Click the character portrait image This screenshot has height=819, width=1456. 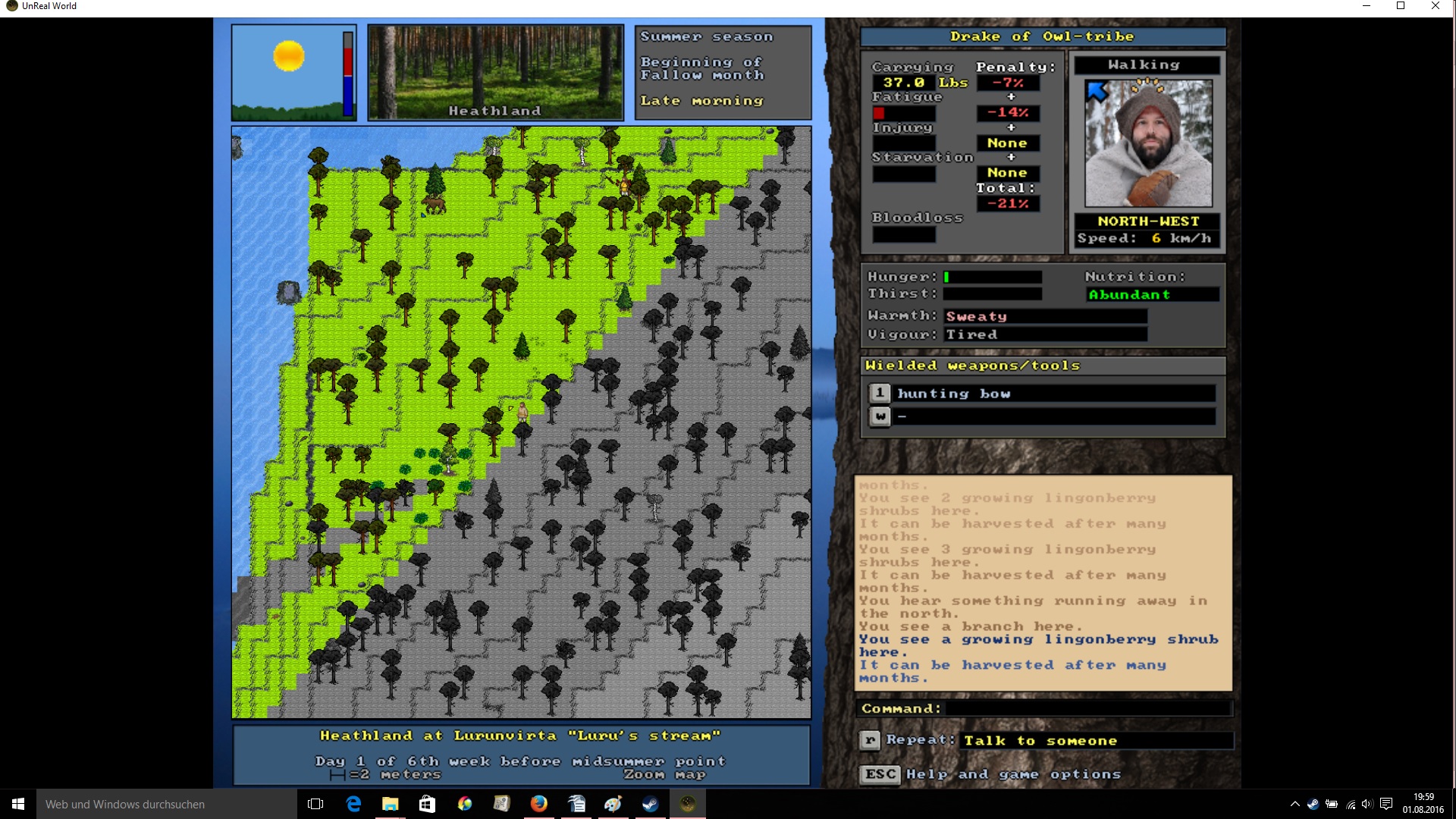pyautogui.click(x=1148, y=143)
